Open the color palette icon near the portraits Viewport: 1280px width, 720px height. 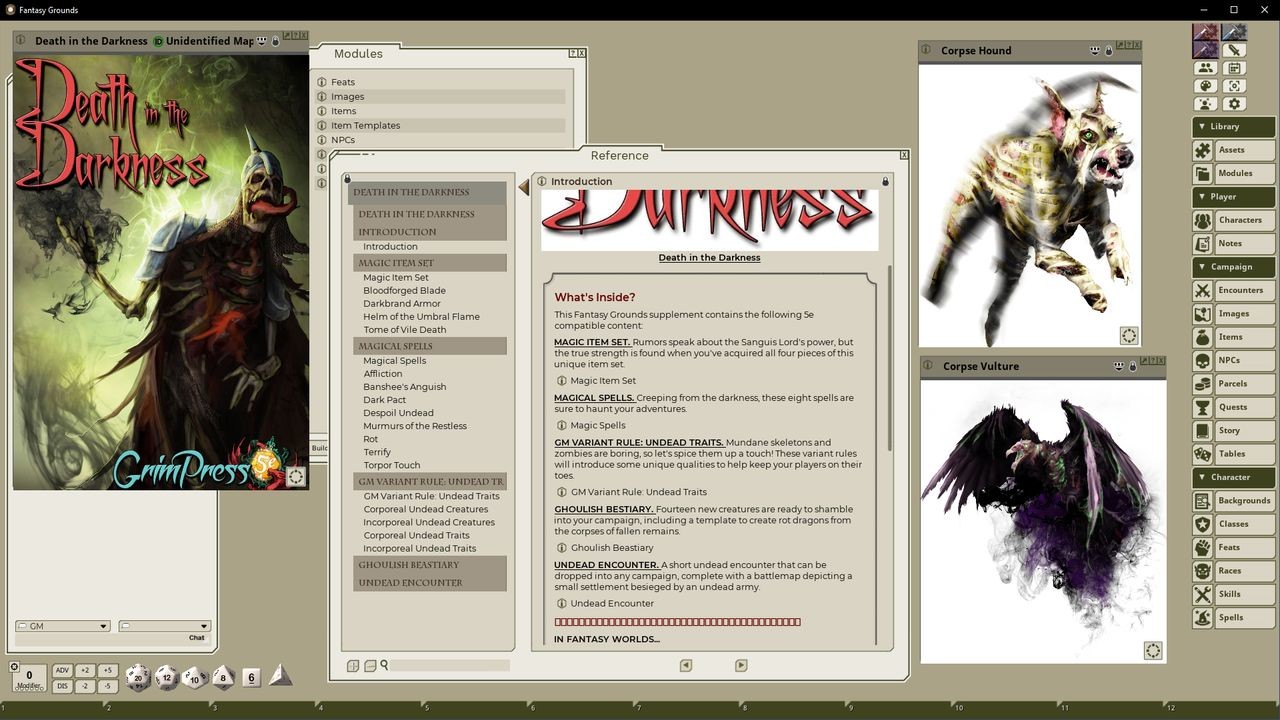point(1205,85)
